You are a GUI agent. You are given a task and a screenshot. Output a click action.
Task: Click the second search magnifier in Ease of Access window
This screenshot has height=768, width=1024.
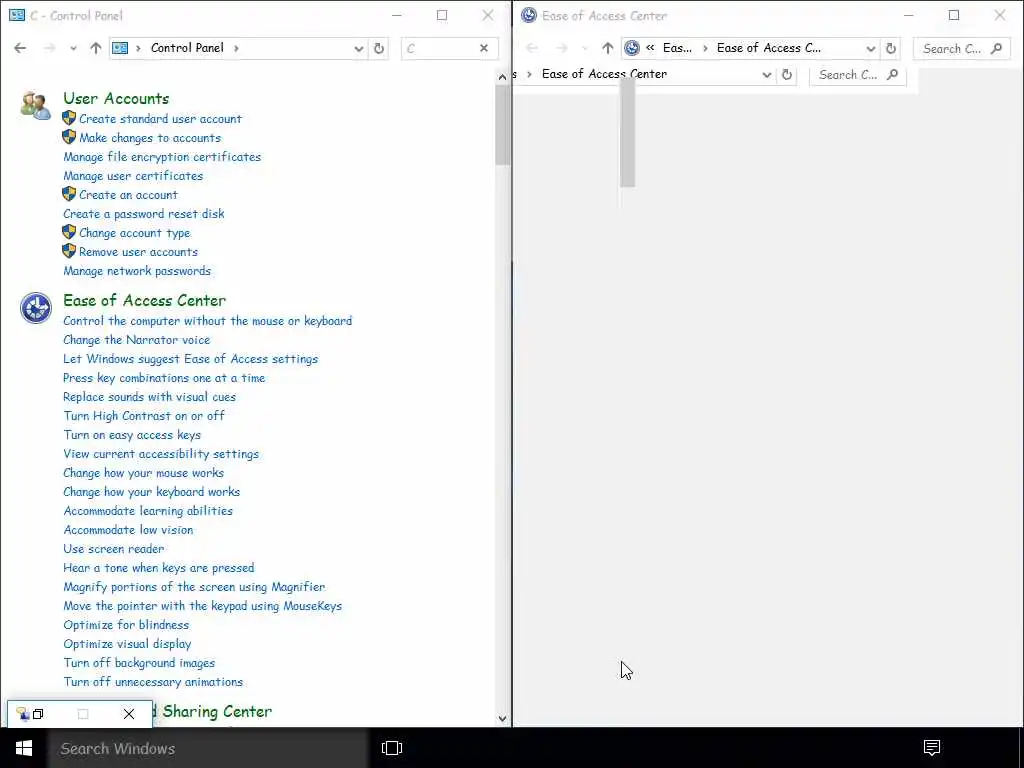click(x=892, y=74)
